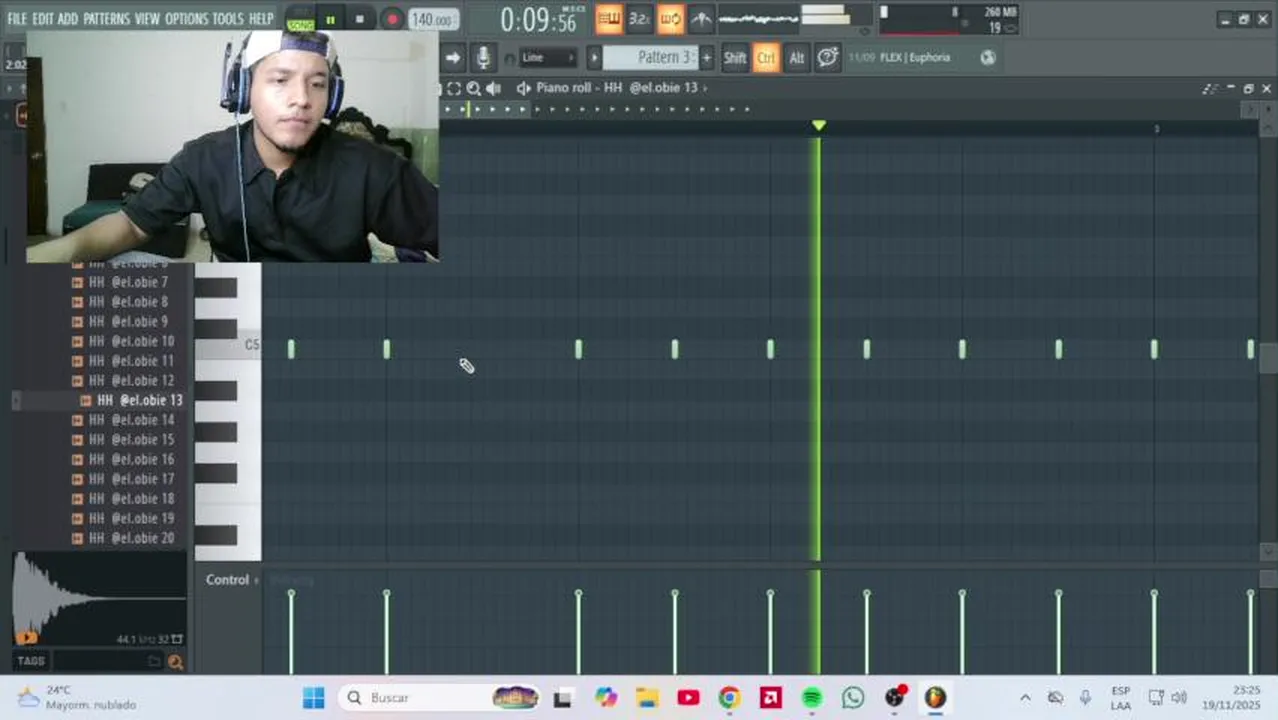This screenshot has width=1278, height=720.
Task: Click the output waveform monitor
Action: coord(759,19)
